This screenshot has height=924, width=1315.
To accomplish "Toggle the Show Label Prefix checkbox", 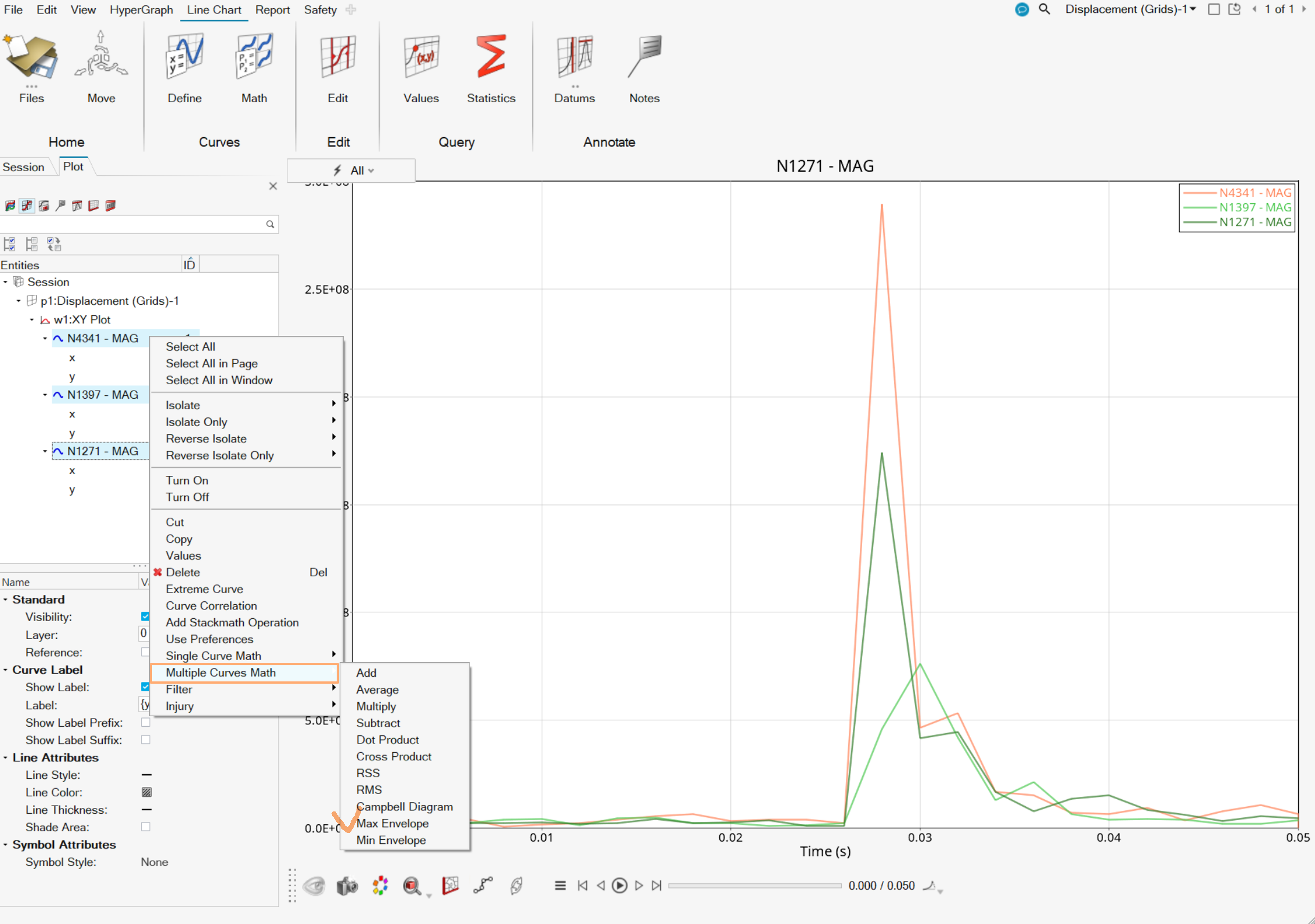I will (146, 723).
